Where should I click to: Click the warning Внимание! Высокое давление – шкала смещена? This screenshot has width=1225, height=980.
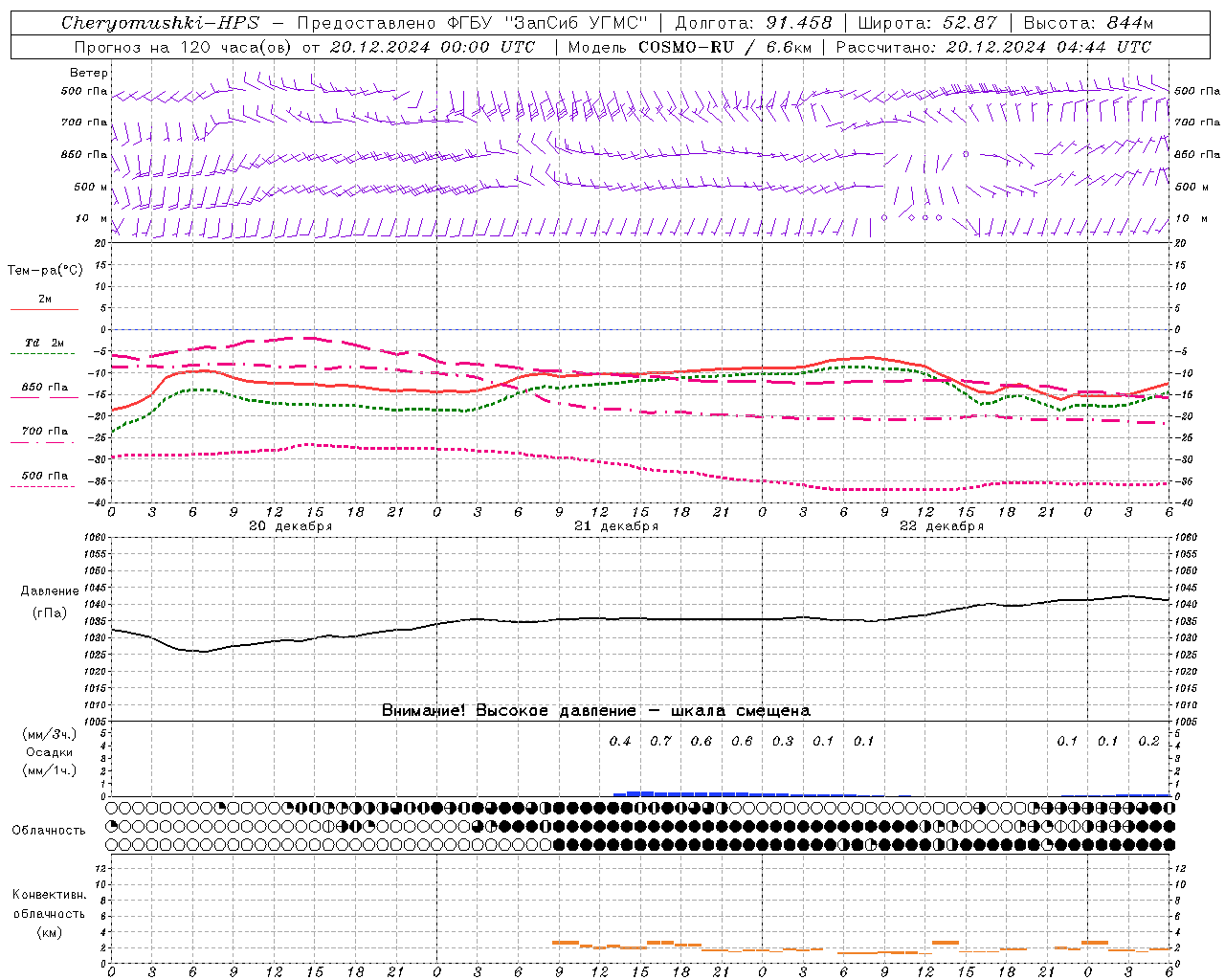click(596, 711)
